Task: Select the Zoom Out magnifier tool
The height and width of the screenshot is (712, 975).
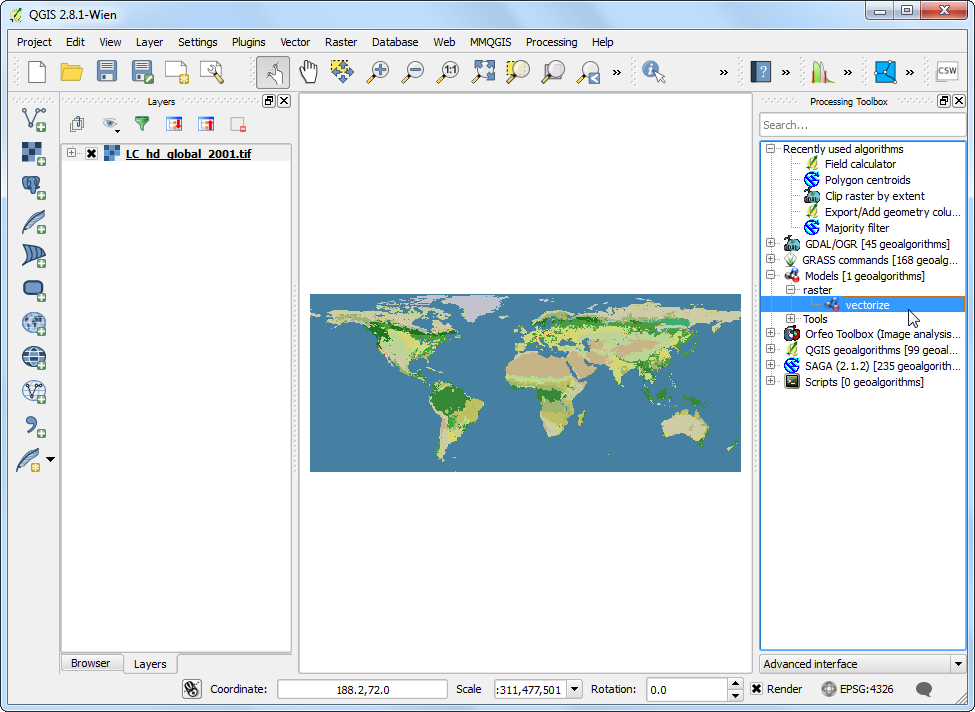Action: (412, 72)
